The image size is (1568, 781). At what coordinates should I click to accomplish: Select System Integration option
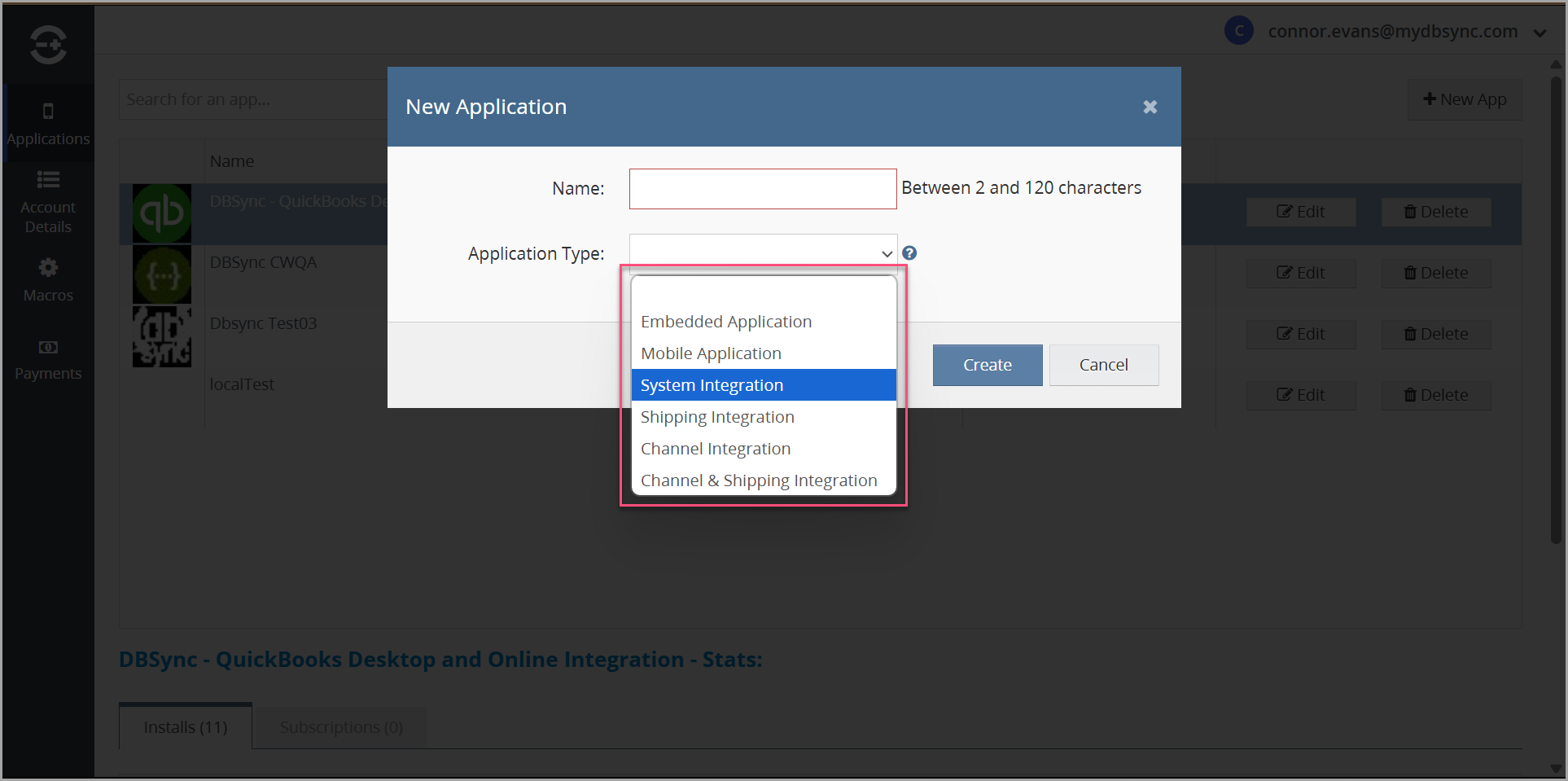click(712, 385)
